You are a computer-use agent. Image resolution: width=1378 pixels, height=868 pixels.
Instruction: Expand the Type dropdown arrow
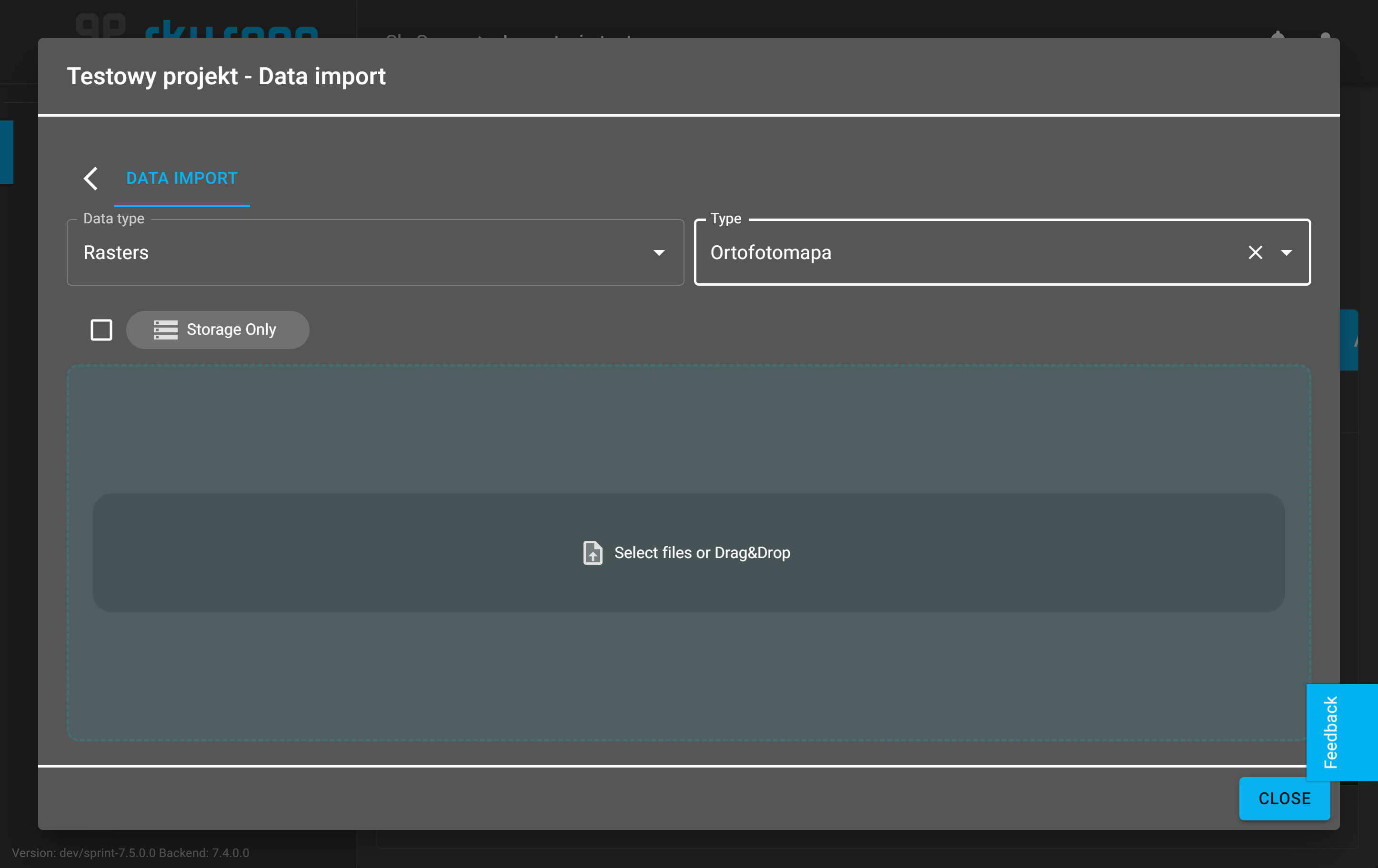click(1286, 252)
